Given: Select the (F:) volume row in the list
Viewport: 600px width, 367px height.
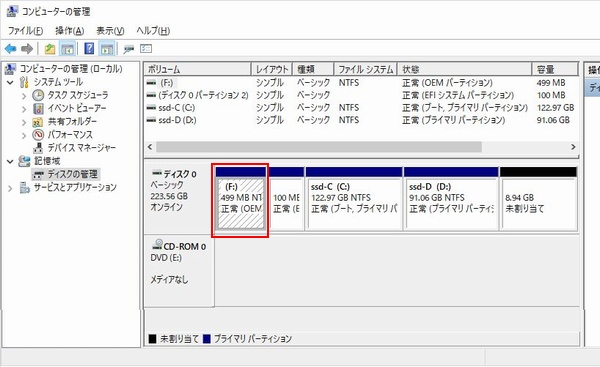Looking at the screenshot, I should pyautogui.click(x=361, y=83).
